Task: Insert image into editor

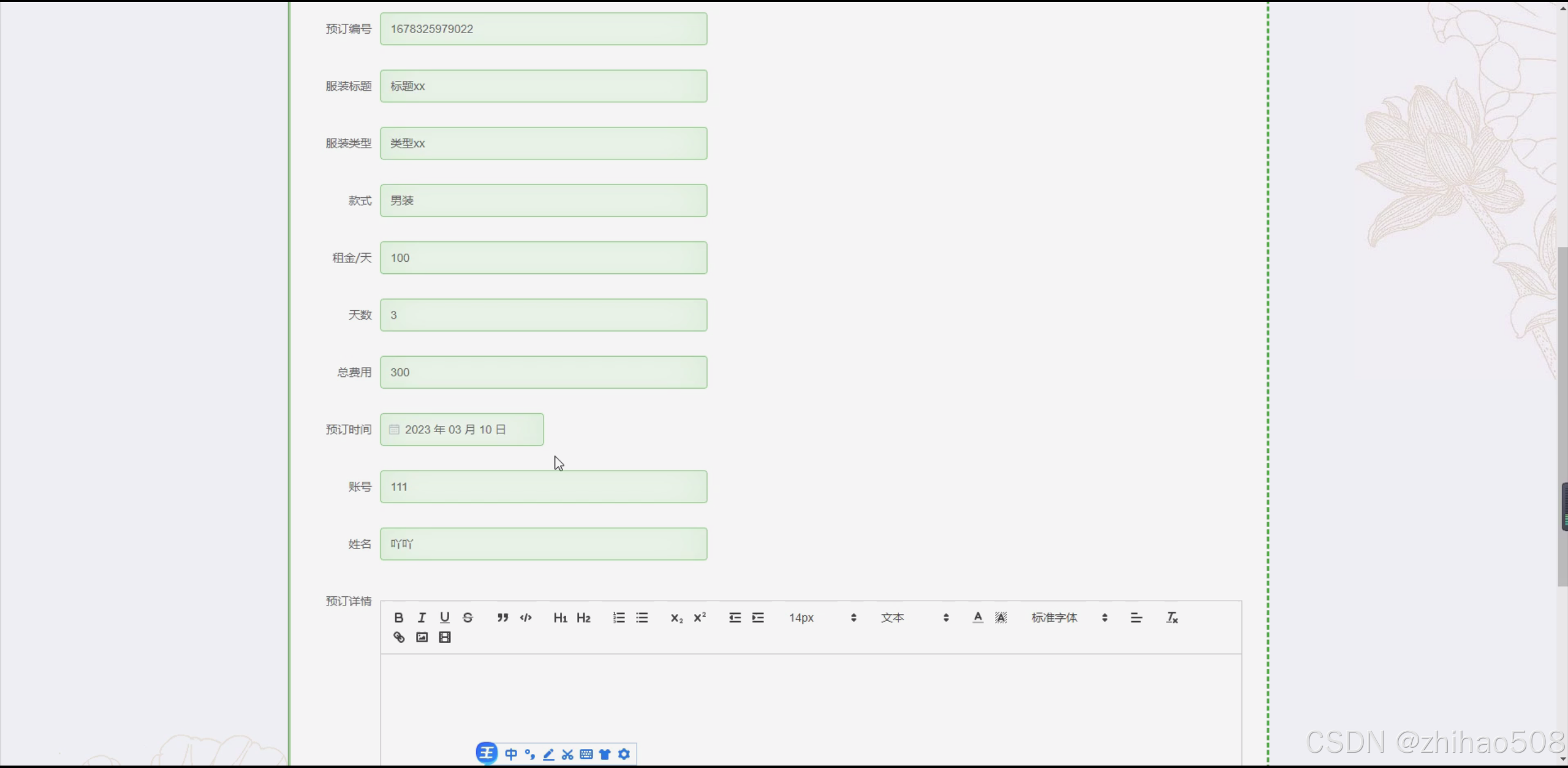Action: (422, 637)
